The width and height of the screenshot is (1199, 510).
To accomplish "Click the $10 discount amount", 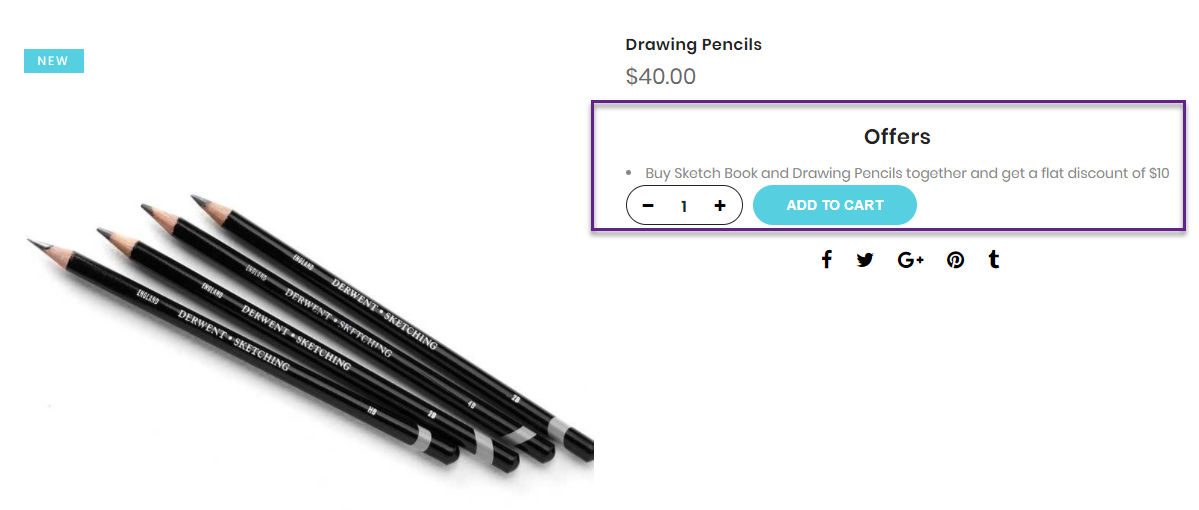I will click(1158, 173).
